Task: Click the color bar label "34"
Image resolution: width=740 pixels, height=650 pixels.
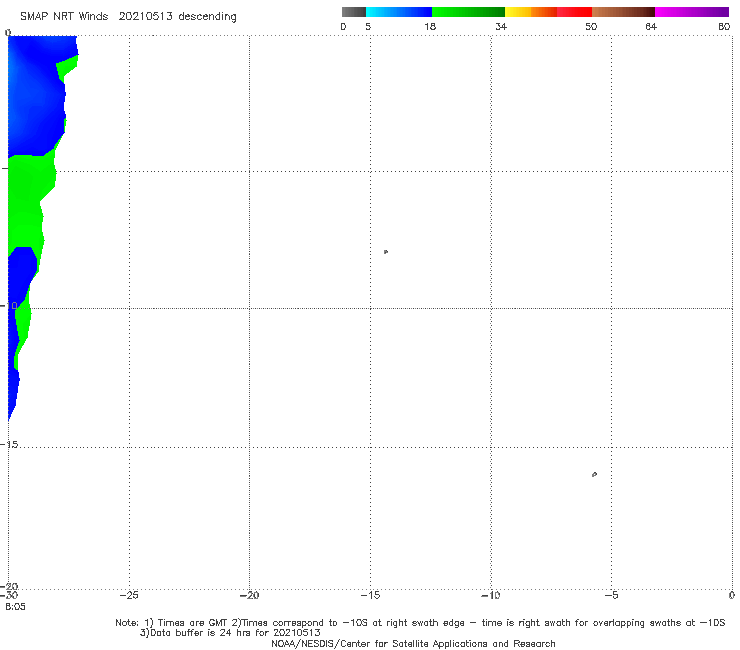Action: [501, 27]
